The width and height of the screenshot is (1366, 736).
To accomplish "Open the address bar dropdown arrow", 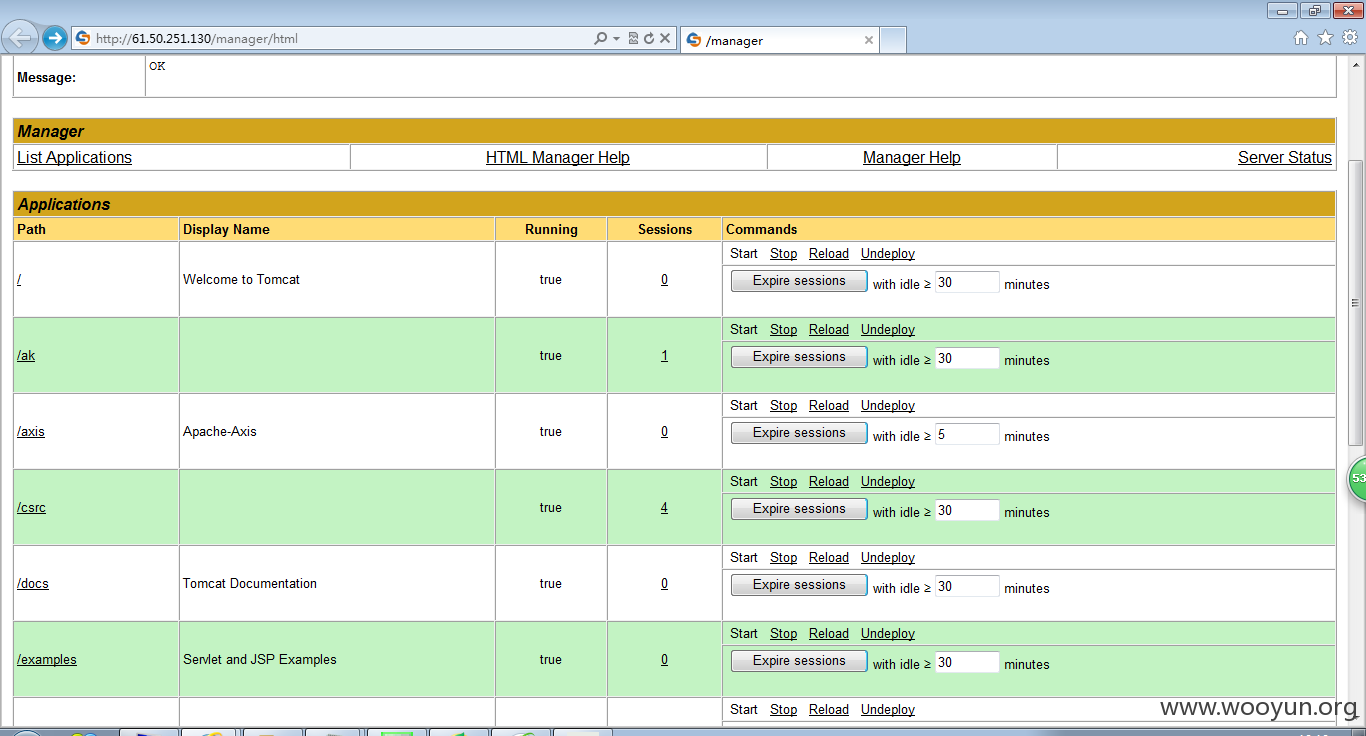I will pos(616,39).
